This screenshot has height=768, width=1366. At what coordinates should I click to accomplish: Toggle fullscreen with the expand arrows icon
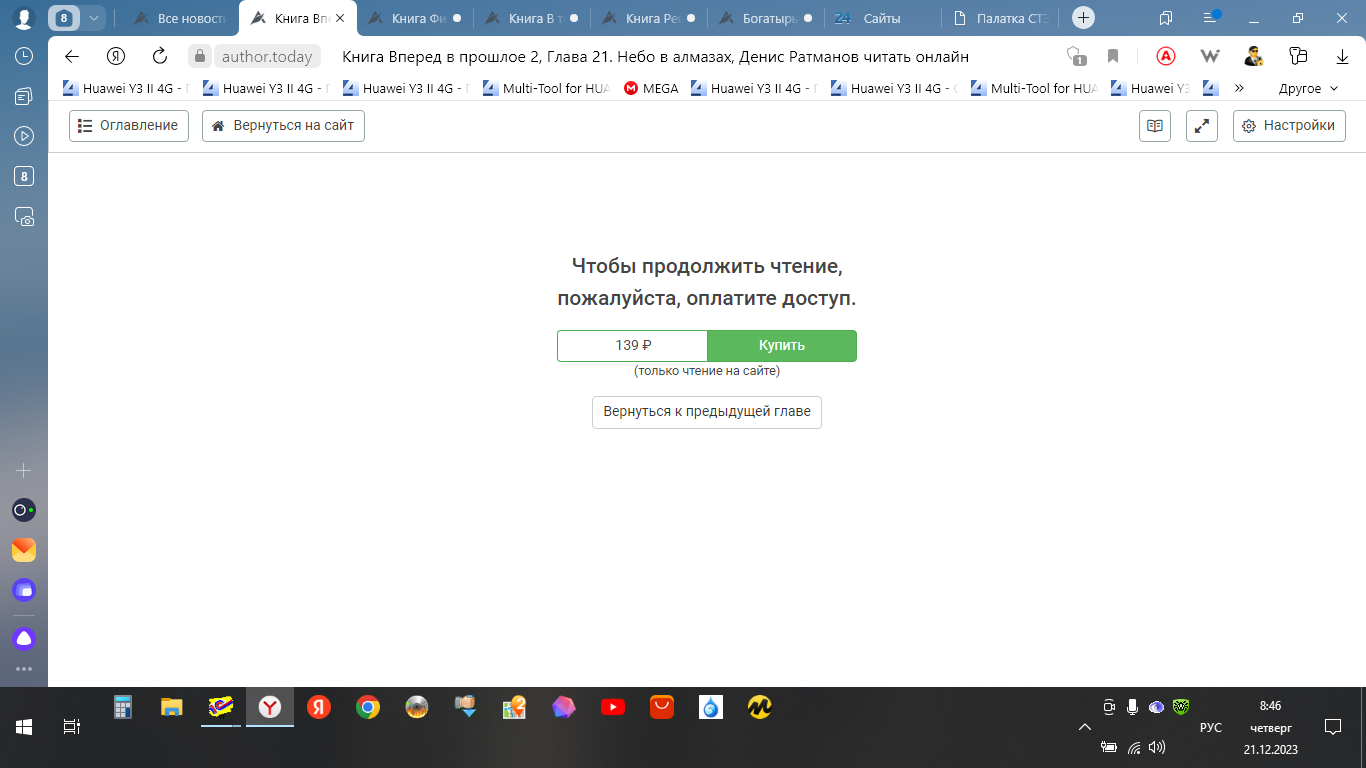coord(1201,126)
